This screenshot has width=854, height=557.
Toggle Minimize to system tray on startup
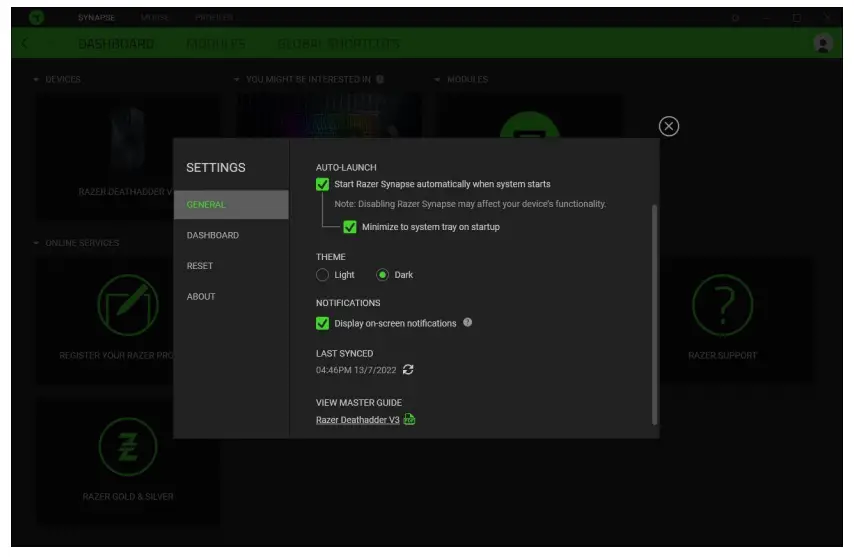[x=350, y=227]
